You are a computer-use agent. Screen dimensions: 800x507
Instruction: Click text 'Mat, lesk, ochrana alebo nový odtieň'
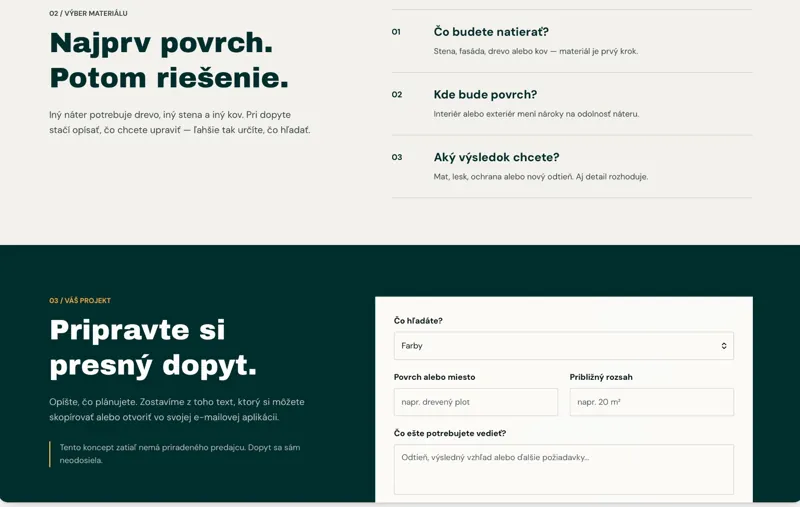pyautogui.click(x=504, y=176)
